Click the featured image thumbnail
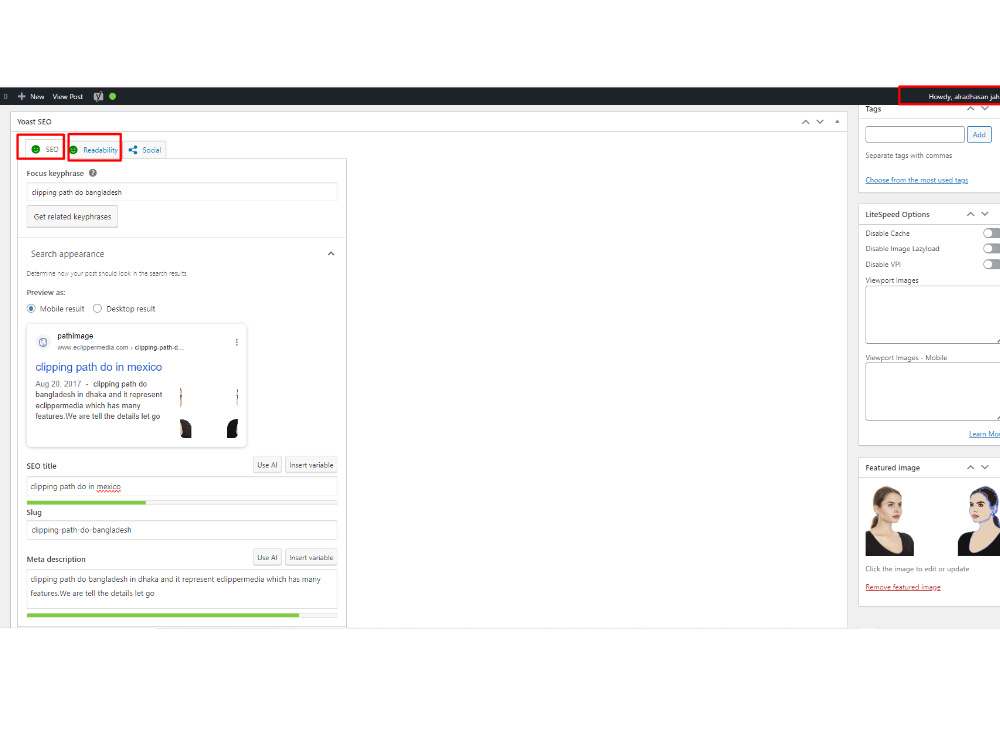Image resolution: width=1000 pixels, height=750 pixels. pyautogui.click(x=932, y=520)
